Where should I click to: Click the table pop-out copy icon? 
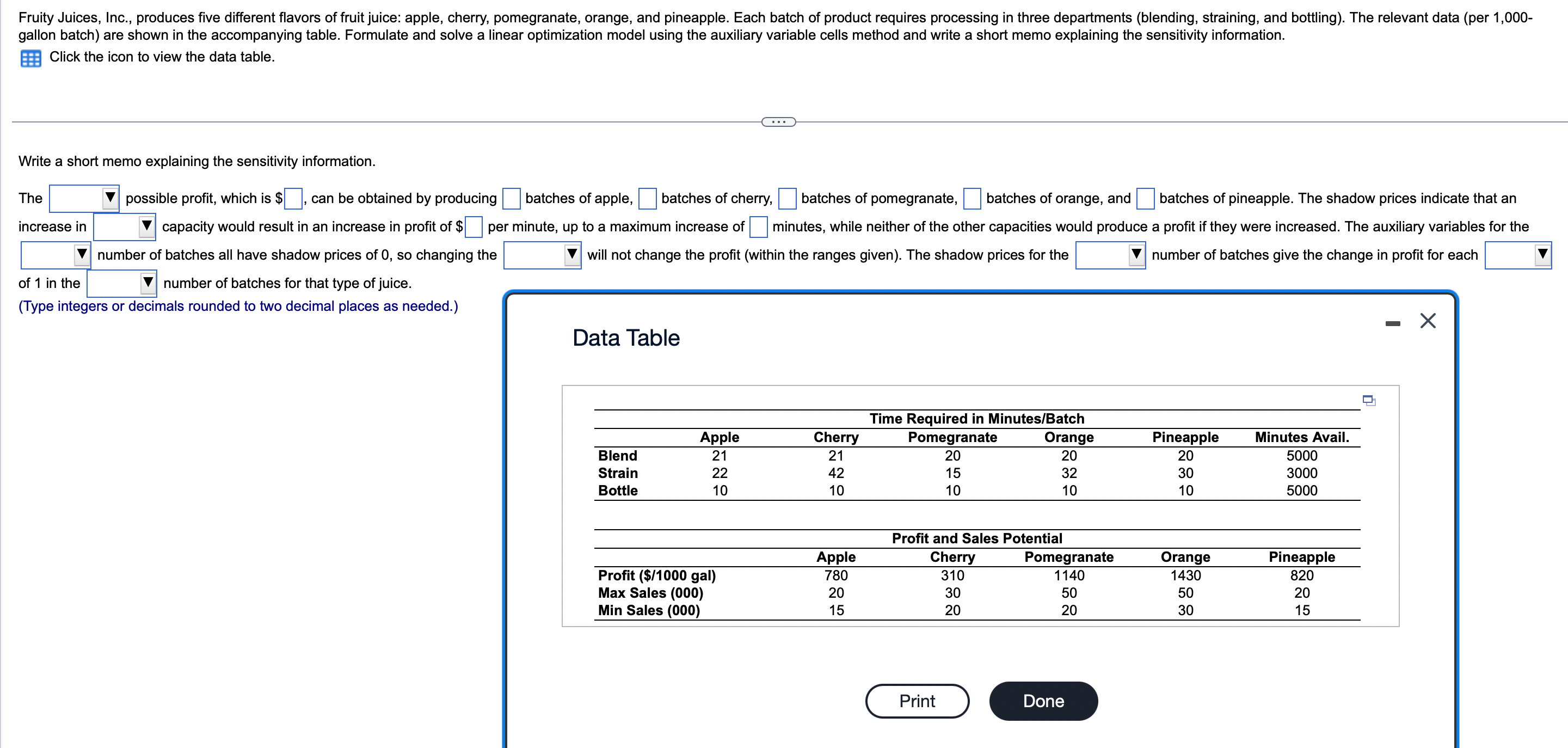(x=1368, y=401)
